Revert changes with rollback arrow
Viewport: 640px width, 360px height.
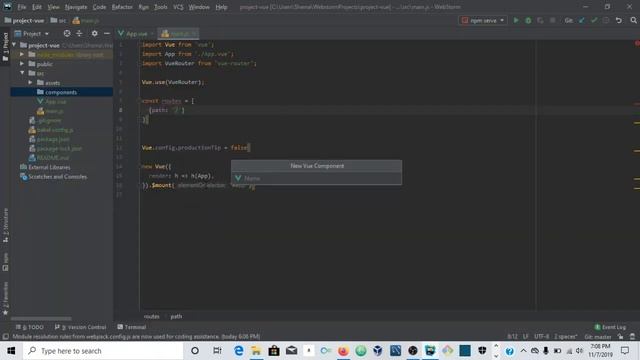point(619,20)
